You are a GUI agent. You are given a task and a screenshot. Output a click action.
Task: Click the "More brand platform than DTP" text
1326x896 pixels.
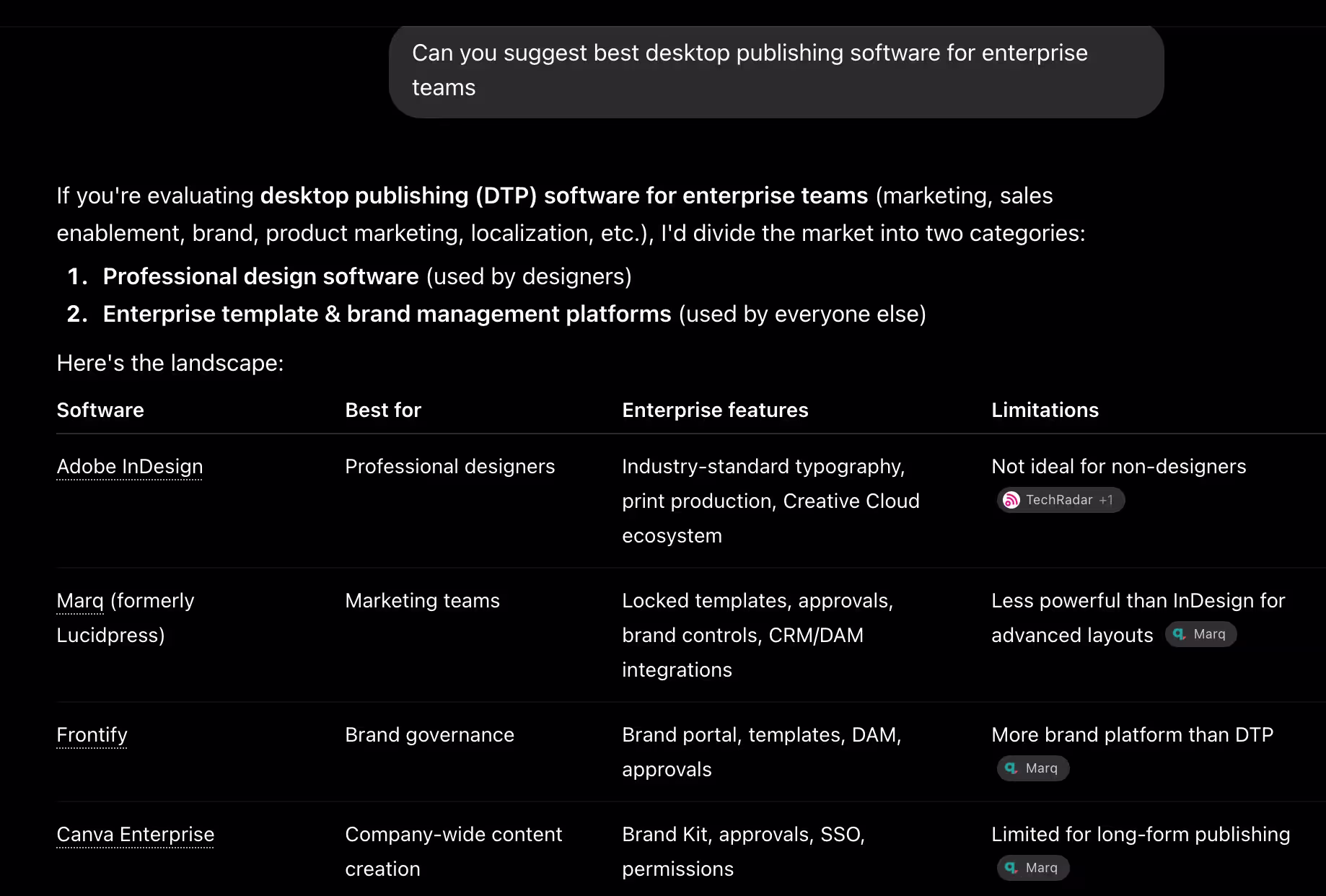(x=1132, y=735)
